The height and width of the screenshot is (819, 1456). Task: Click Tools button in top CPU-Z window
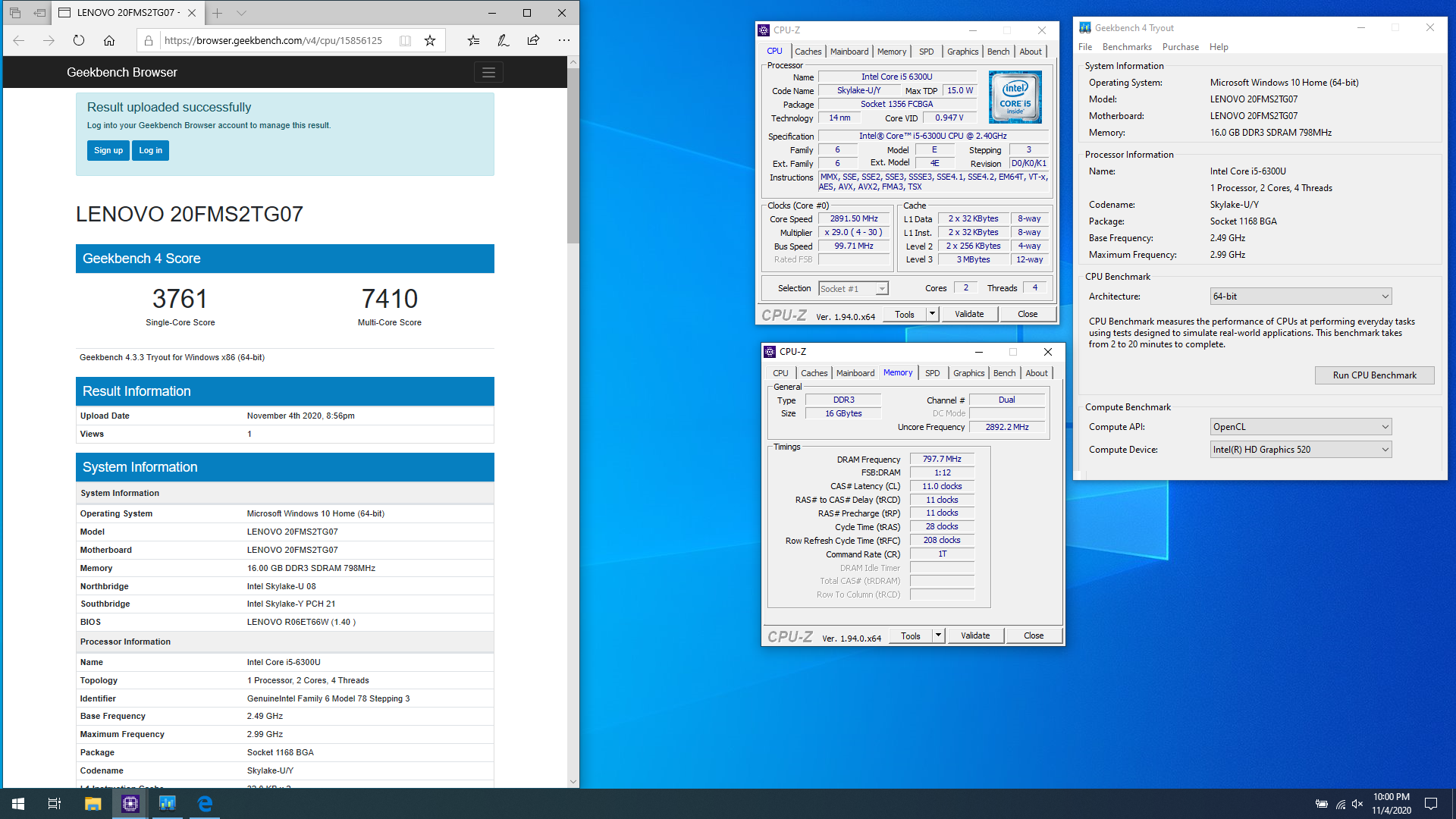click(x=905, y=314)
